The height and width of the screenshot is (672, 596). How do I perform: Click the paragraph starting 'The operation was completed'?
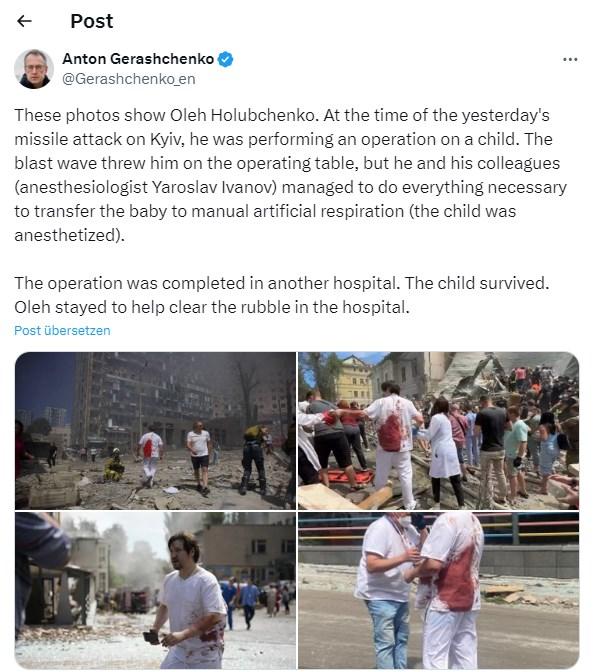(x=282, y=295)
